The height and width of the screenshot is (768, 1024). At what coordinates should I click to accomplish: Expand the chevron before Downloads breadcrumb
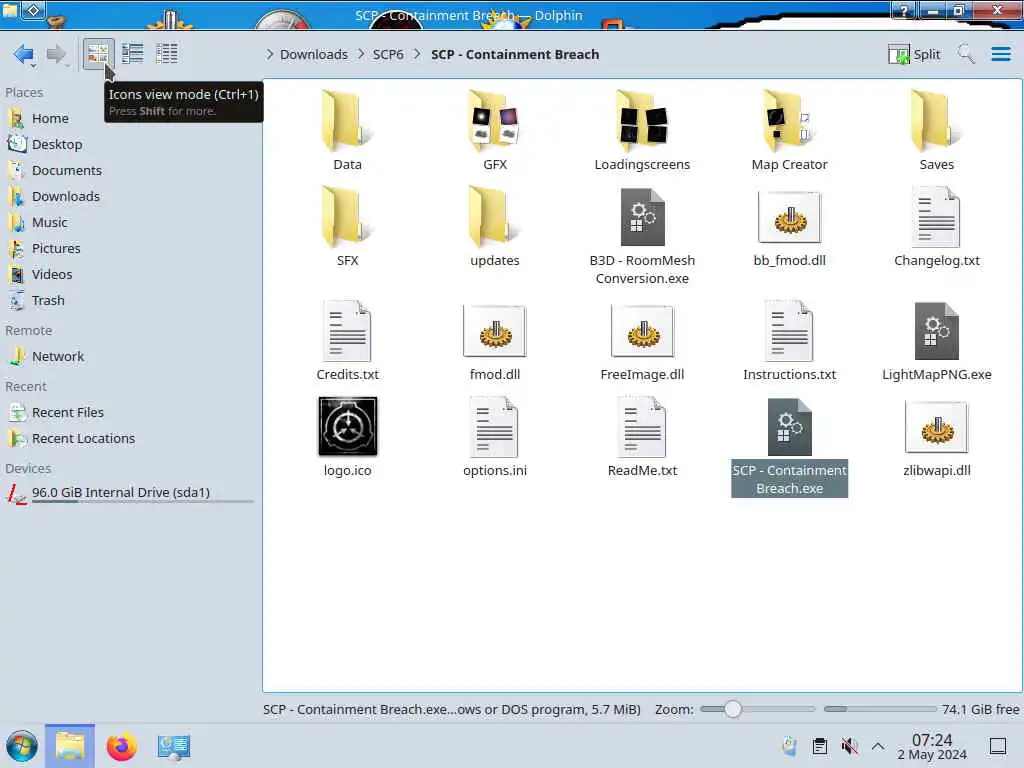click(270, 54)
